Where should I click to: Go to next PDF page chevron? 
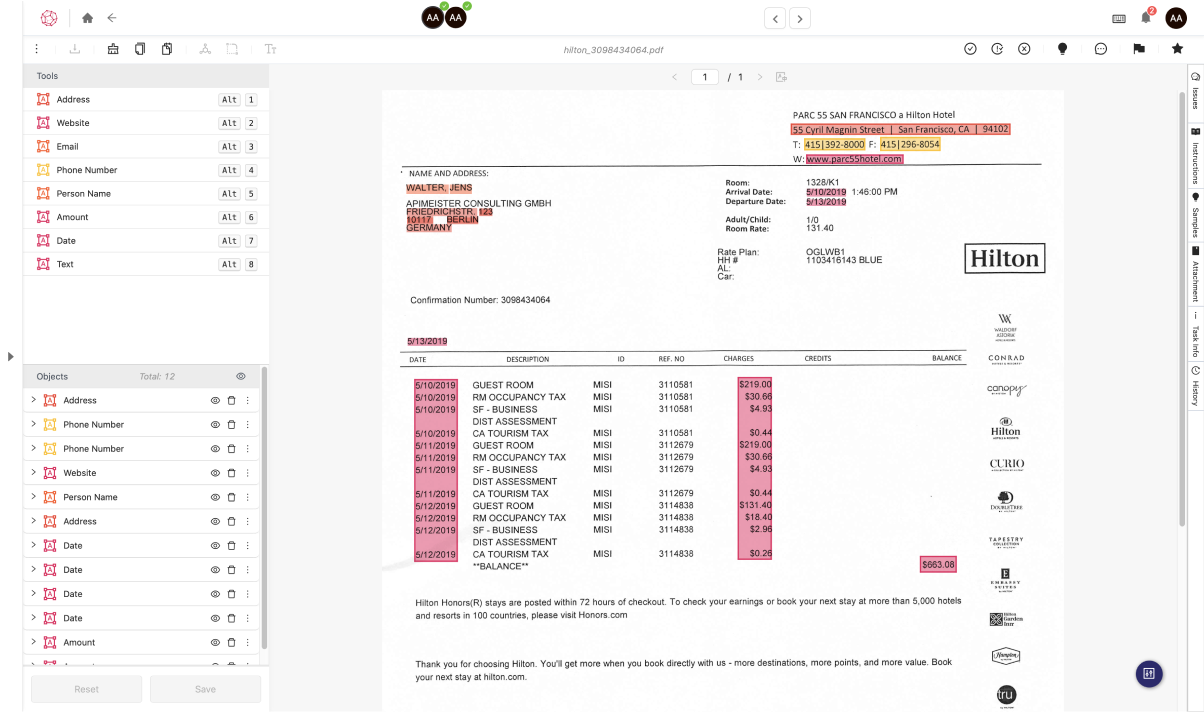click(760, 77)
